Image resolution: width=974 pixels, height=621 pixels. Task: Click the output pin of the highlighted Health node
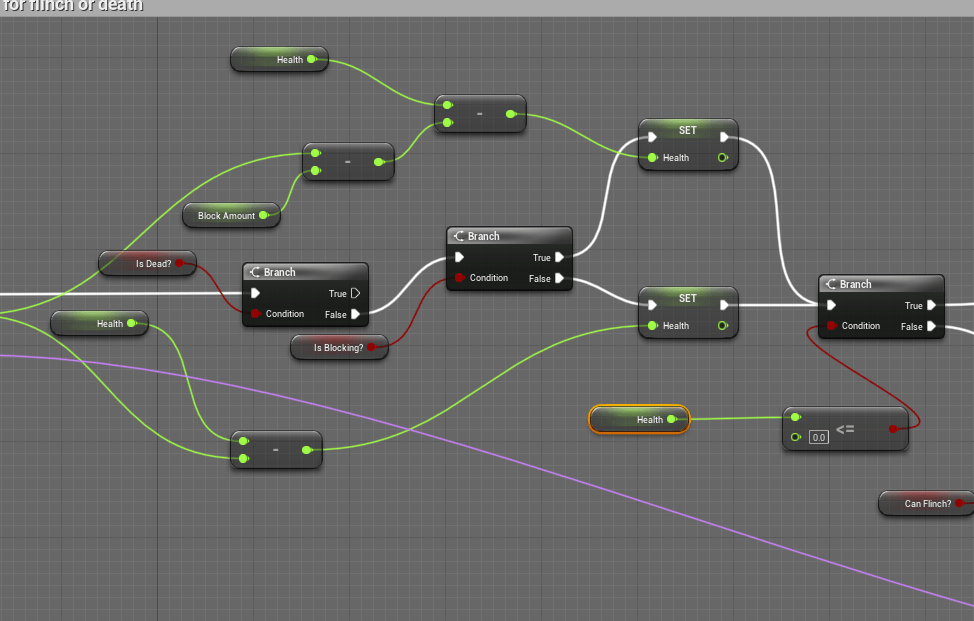pyautogui.click(x=672, y=420)
